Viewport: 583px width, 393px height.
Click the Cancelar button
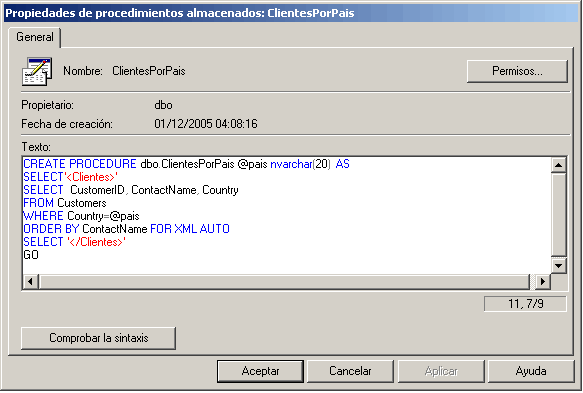(350, 371)
